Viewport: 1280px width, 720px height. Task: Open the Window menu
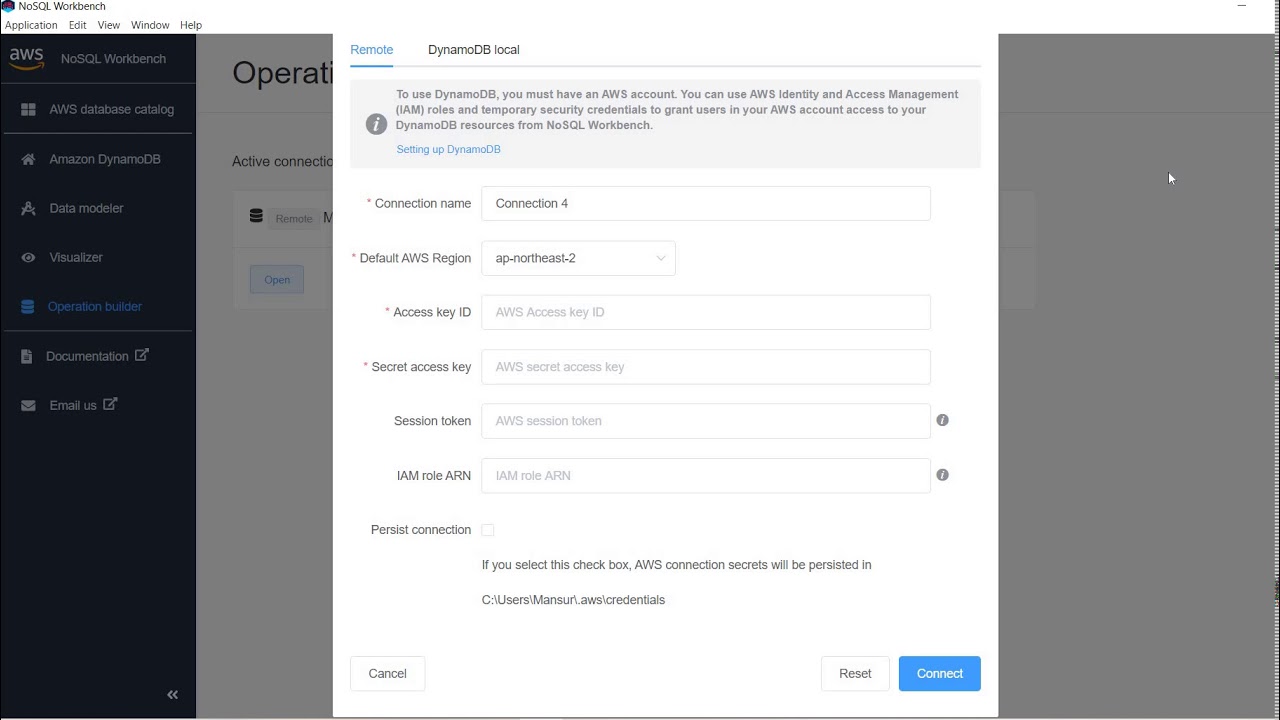tap(150, 25)
